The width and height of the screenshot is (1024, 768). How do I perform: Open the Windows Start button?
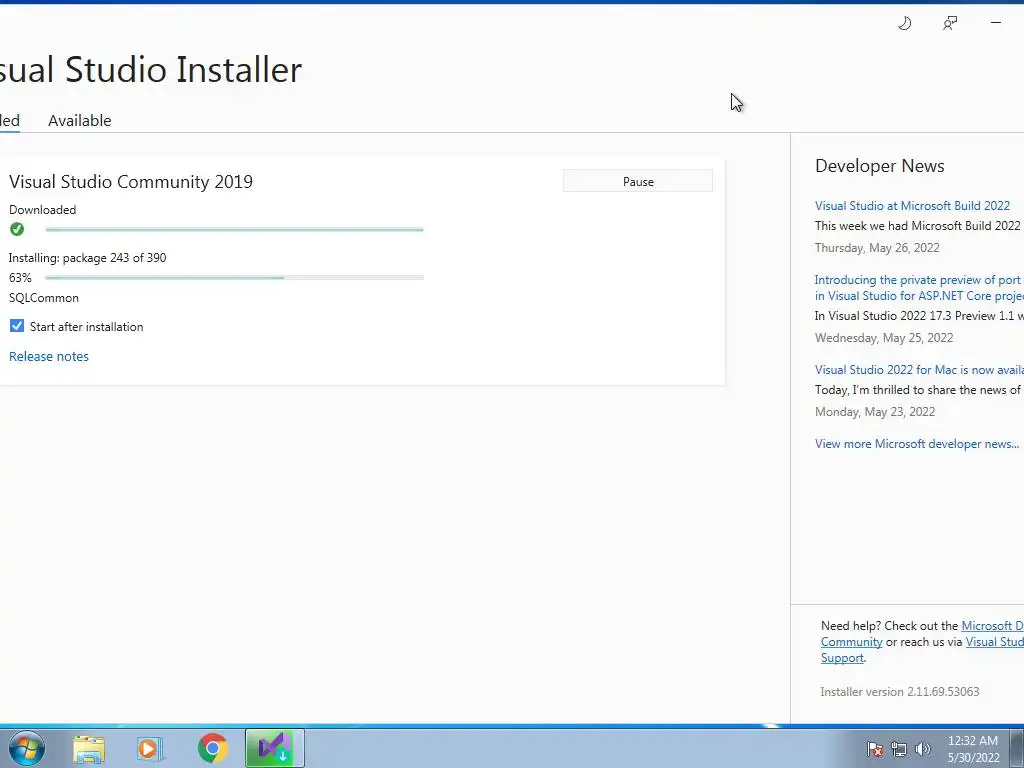tap(26, 748)
